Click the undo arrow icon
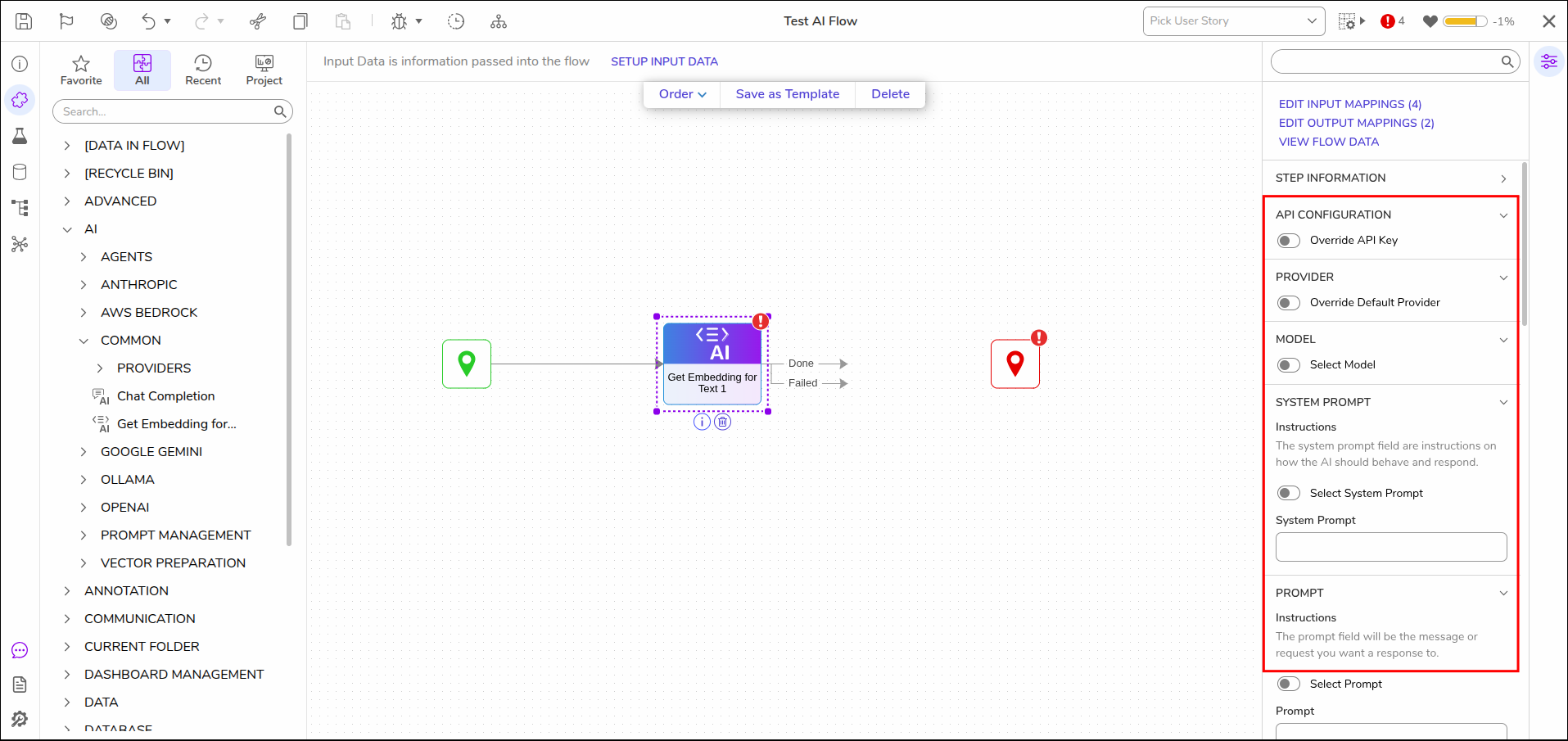Viewport: 1568px width, 741px height. (148, 21)
